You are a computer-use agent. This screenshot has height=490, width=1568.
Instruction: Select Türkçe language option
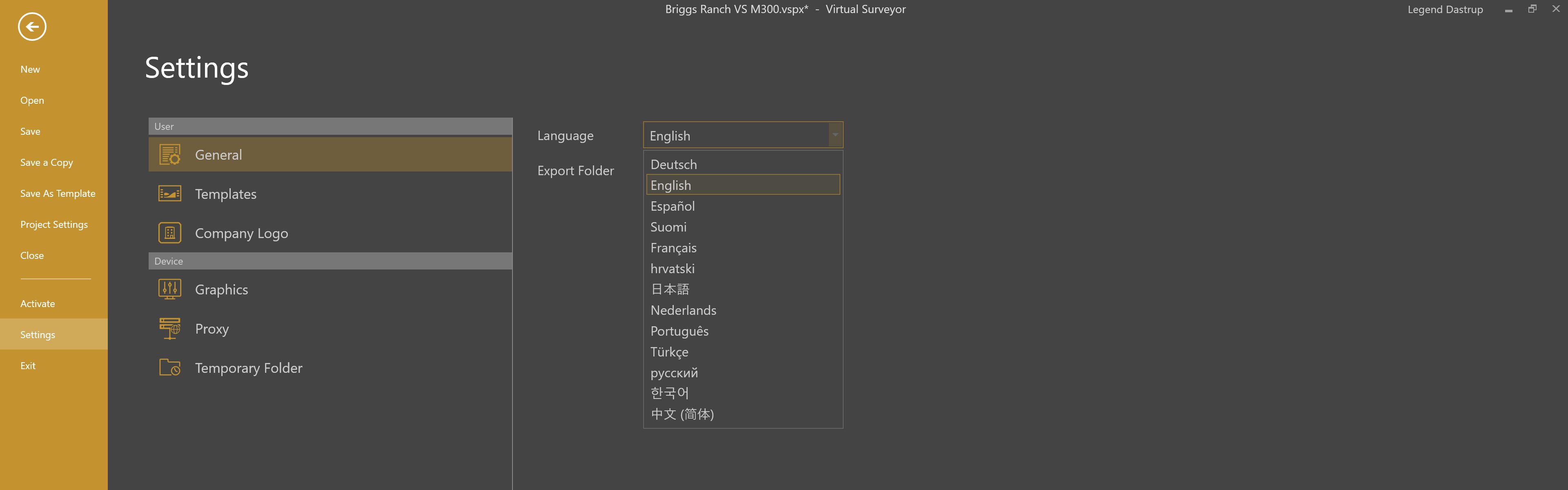(x=743, y=352)
